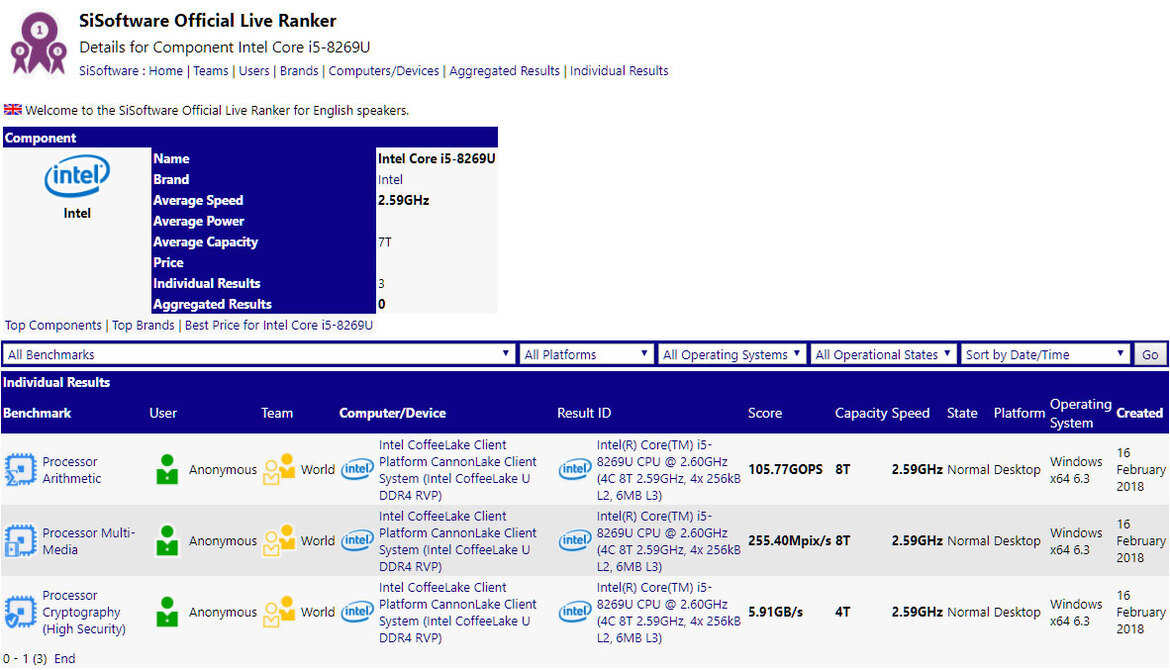Click the SiSoftware link in navigation
Image resolution: width=1170 pixels, height=670 pixels.
coord(109,71)
